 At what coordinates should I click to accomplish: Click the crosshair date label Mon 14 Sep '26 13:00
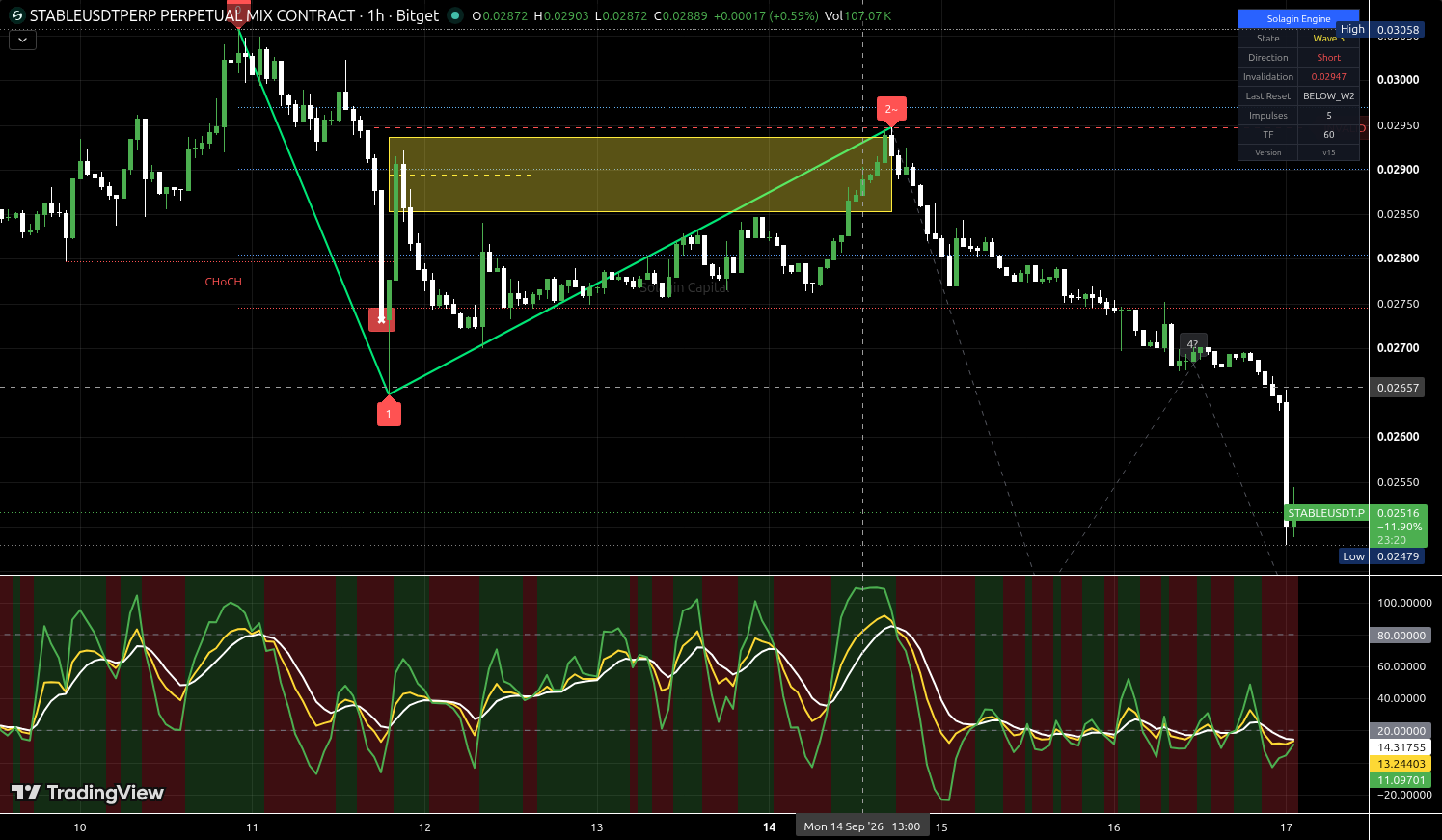pyautogui.click(x=862, y=826)
